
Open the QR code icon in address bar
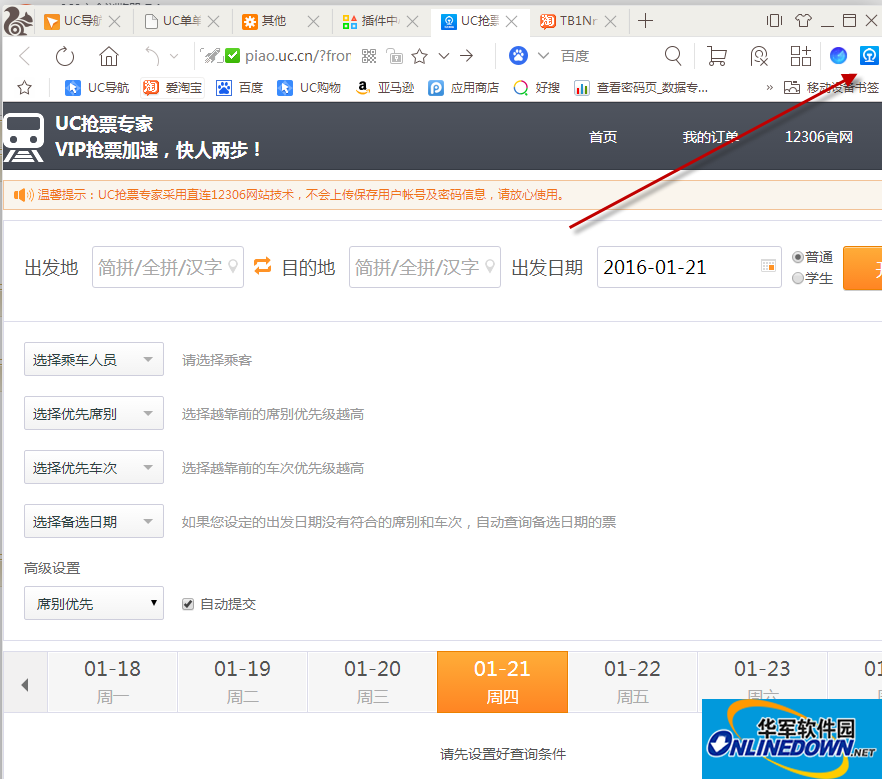(x=368, y=56)
